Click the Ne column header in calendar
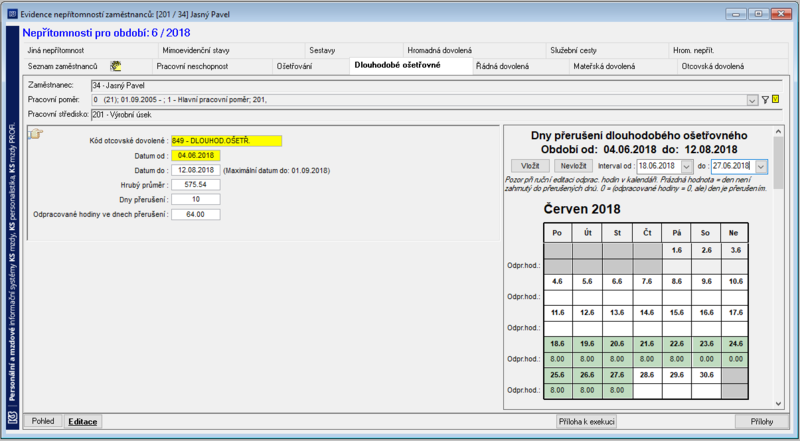This screenshot has height=441, width=800. tap(734, 233)
